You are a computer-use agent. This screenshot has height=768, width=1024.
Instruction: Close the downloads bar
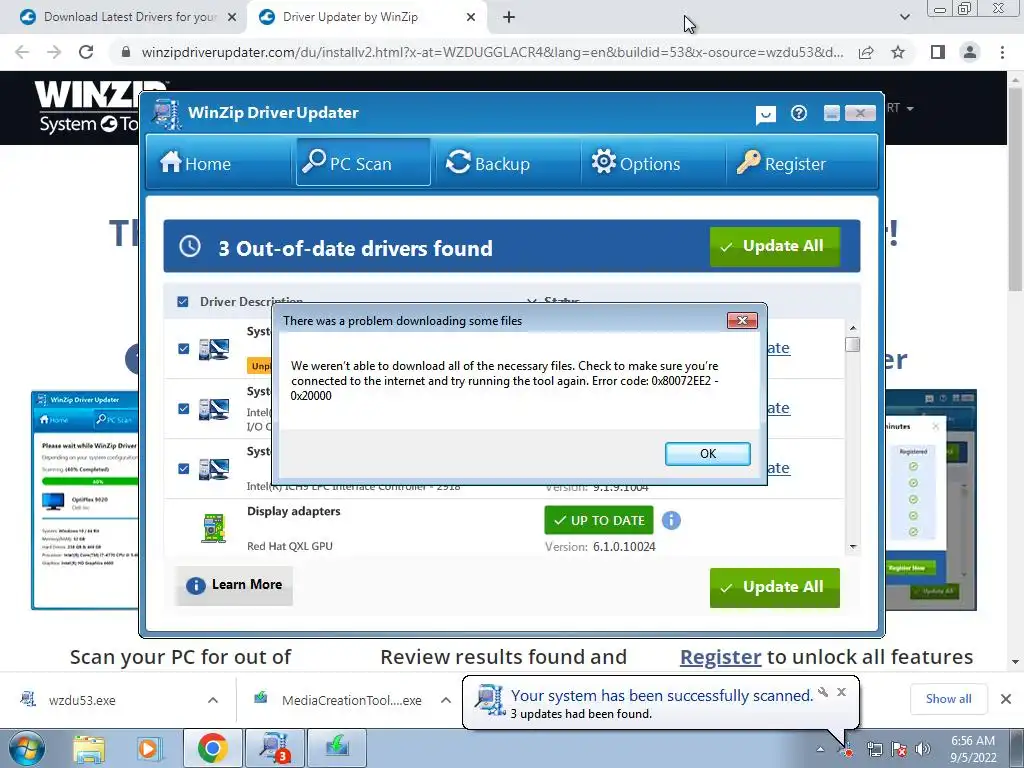click(x=1006, y=699)
